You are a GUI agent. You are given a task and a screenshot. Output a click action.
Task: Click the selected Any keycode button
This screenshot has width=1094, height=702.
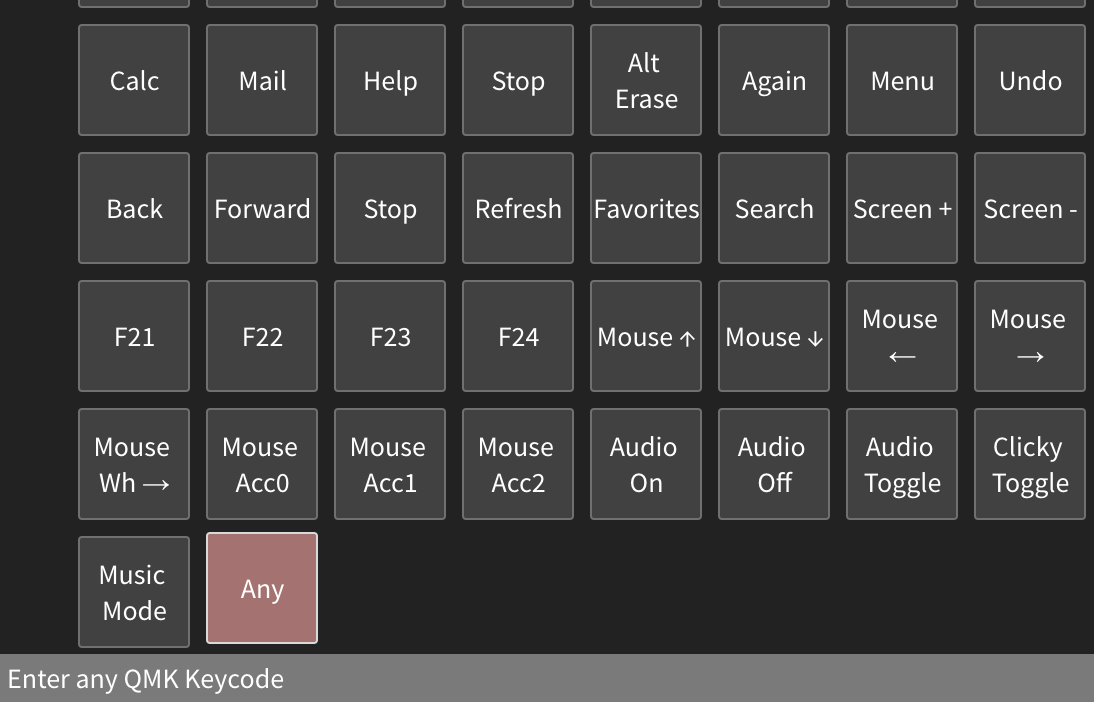pos(261,589)
